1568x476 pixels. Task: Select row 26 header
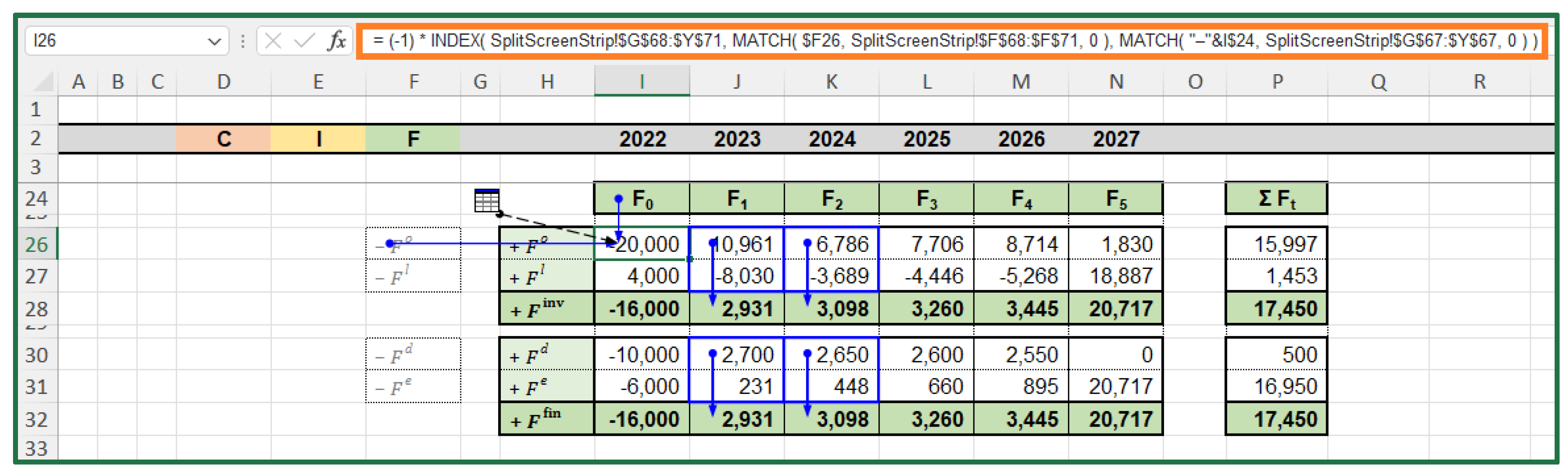coord(36,244)
